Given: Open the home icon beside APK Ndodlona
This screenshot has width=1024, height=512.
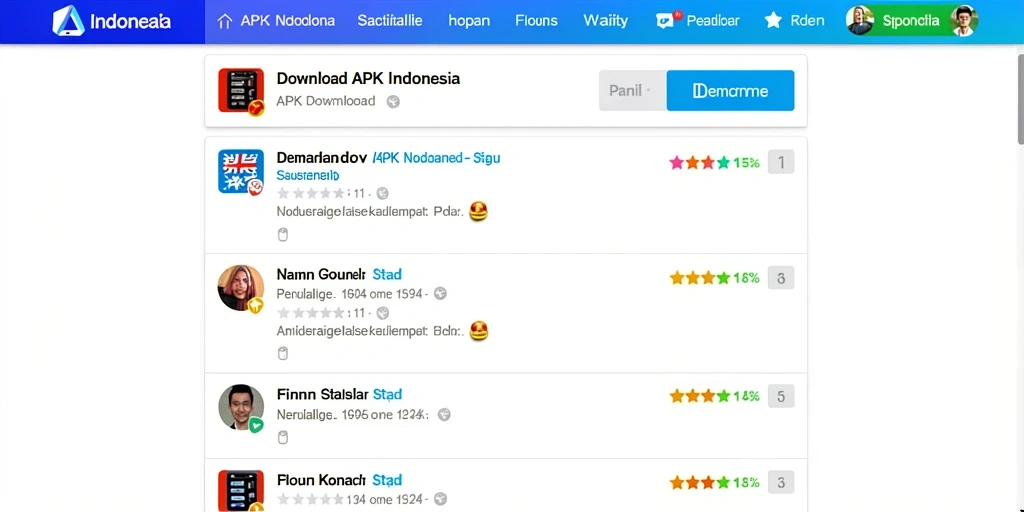Looking at the screenshot, I should (224, 21).
